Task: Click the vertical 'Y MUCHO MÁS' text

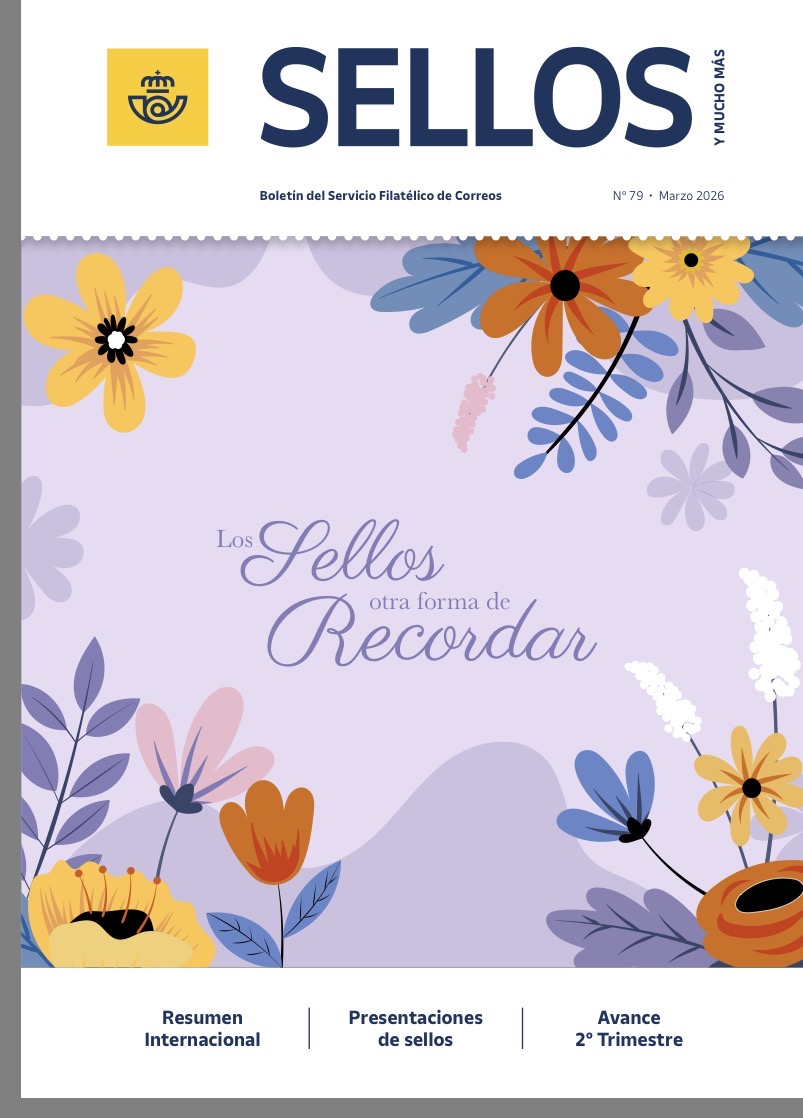Action: click(x=719, y=97)
